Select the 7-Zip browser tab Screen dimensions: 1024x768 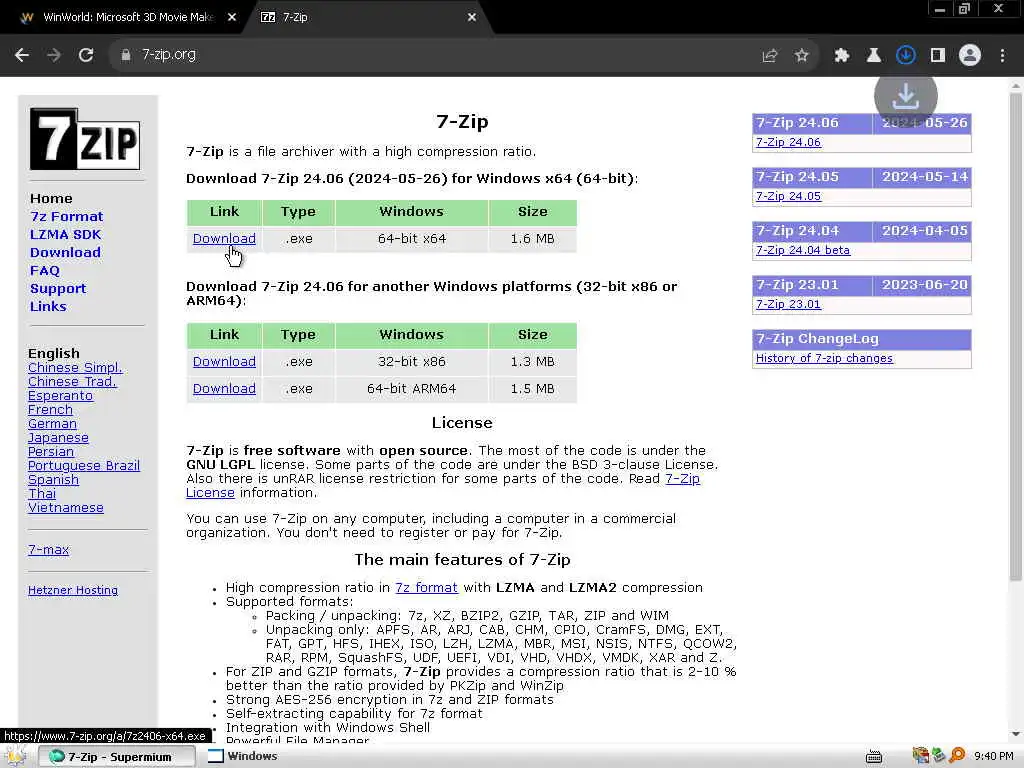pyautogui.click(x=366, y=18)
